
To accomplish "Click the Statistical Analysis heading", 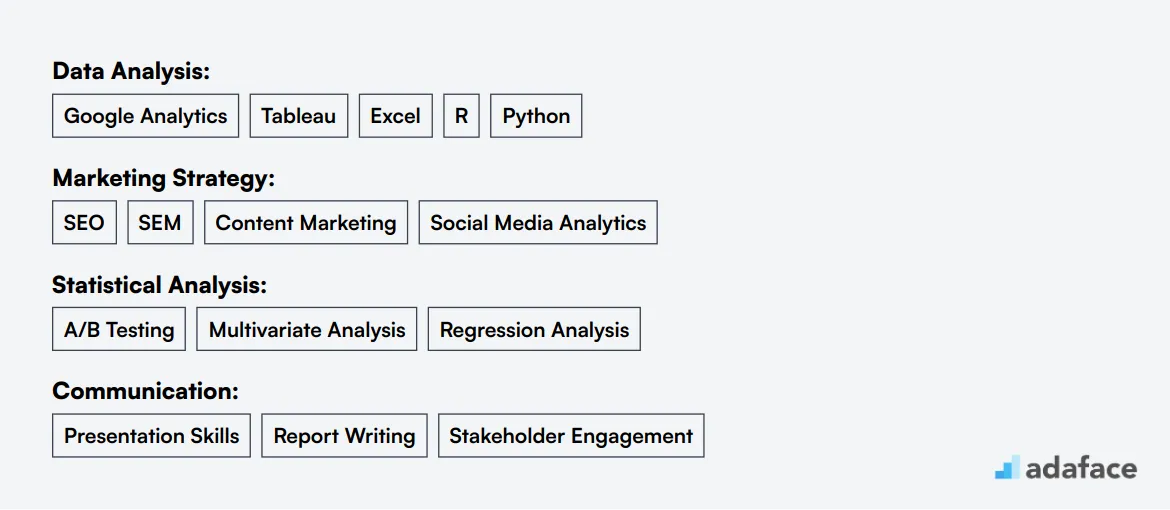I will (x=159, y=285).
